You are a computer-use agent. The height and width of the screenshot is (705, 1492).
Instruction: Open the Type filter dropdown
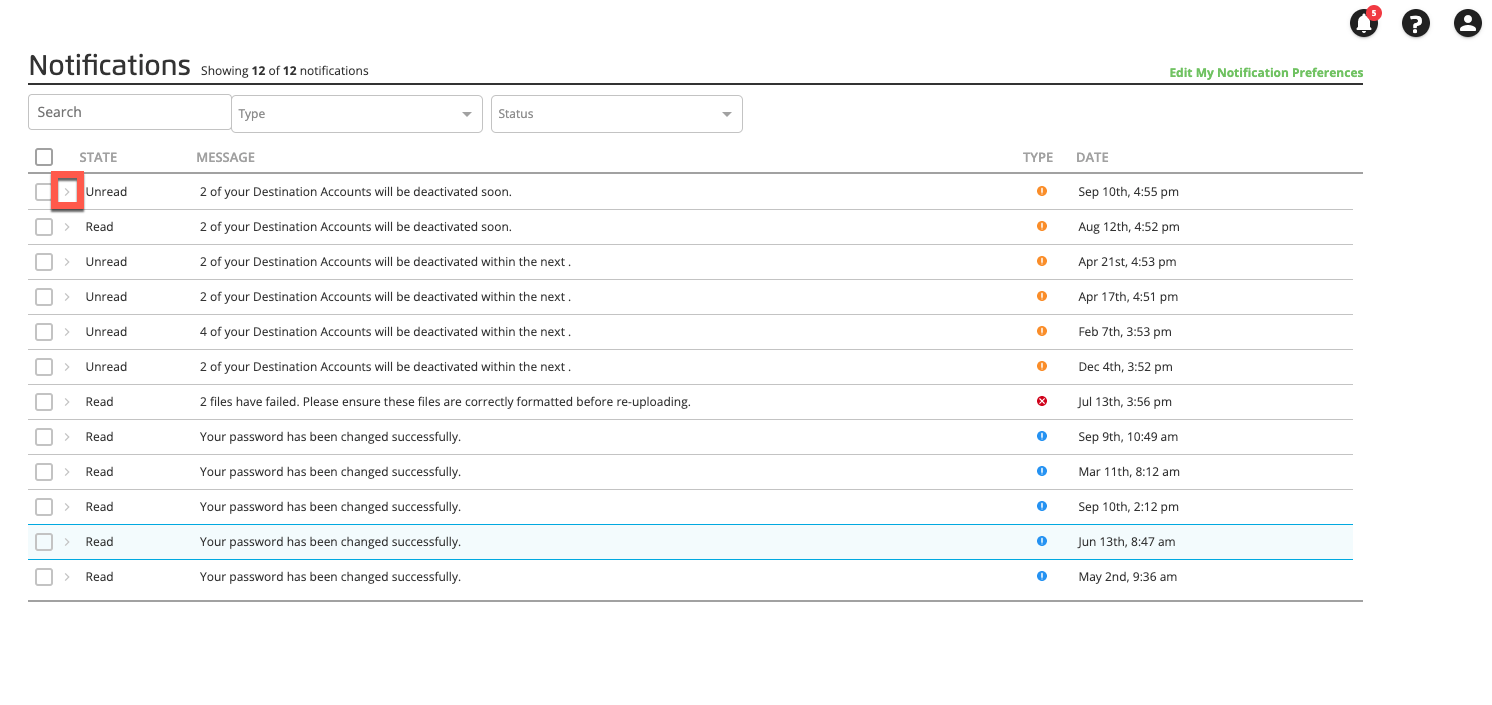(x=357, y=114)
